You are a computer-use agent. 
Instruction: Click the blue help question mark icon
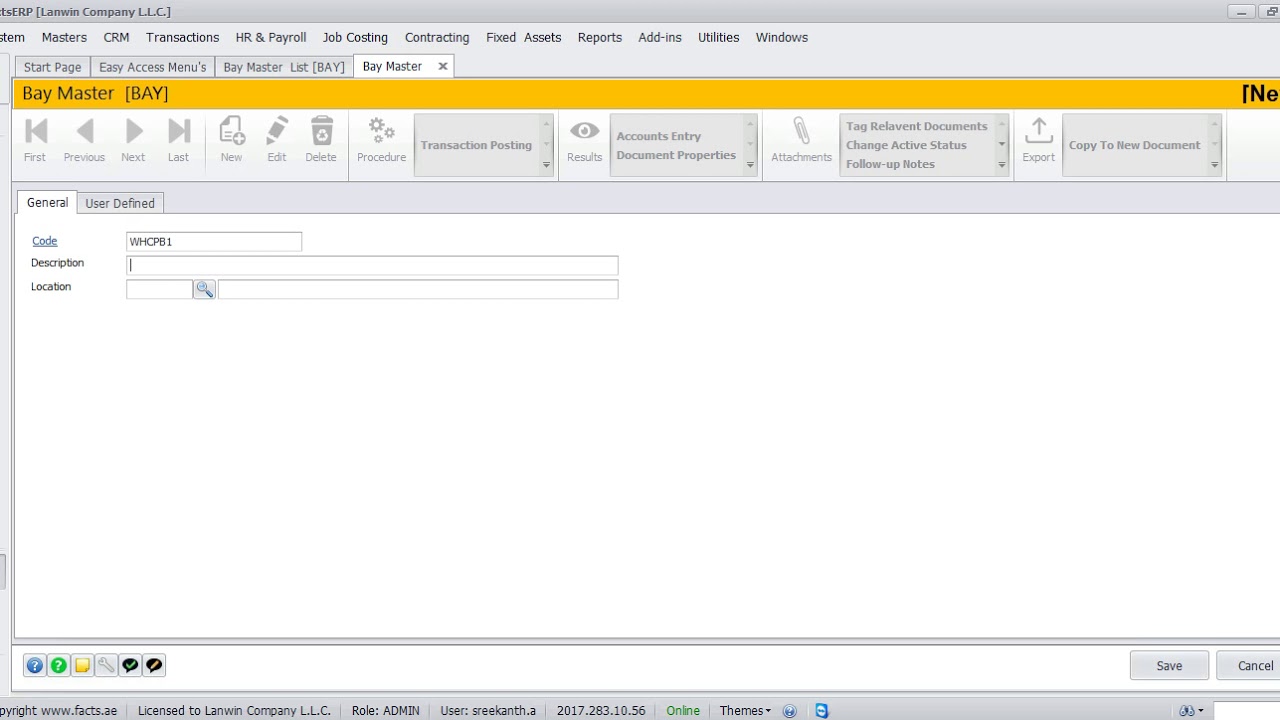pos(35,665)
